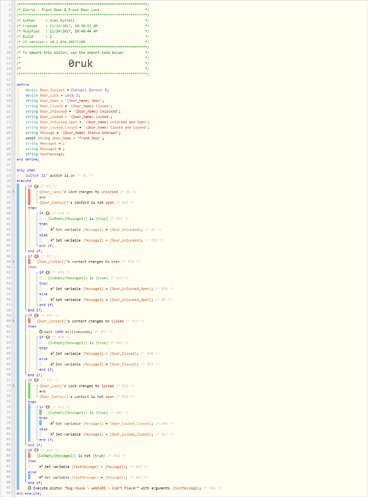The width and height of the screenshot is (370, 500).
Task: Click Set variable Message2 = Door_Unlocked_Open statement
Action: (102, 300)
